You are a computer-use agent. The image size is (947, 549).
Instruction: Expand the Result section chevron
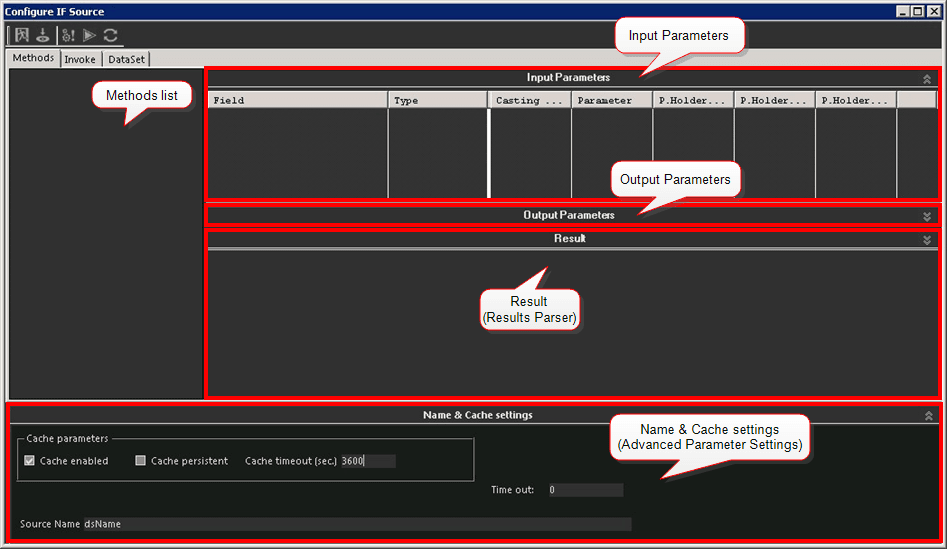coord(926,240)
